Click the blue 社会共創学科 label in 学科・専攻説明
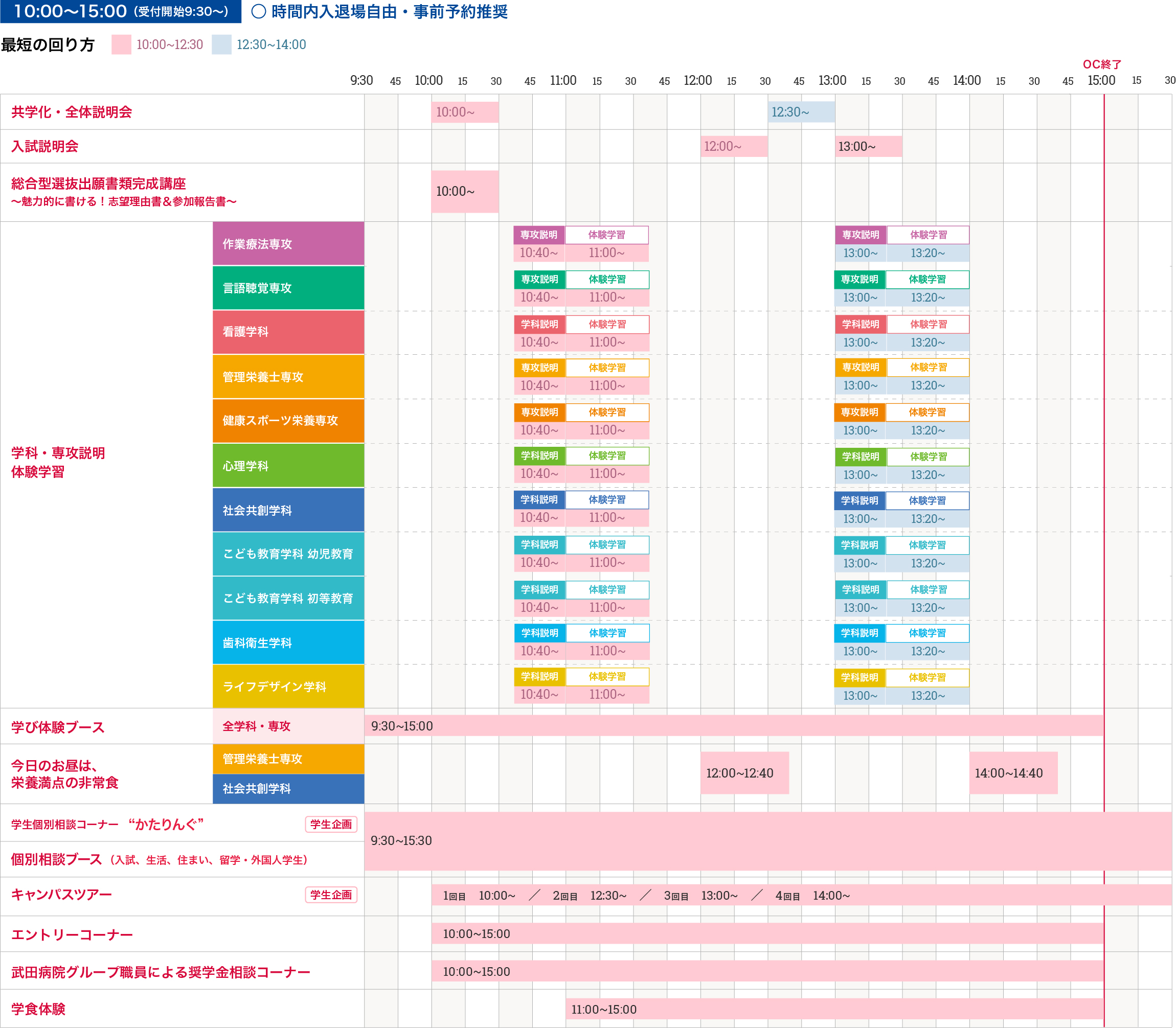Screen dimensions: 1176x1028 [288, 510]
